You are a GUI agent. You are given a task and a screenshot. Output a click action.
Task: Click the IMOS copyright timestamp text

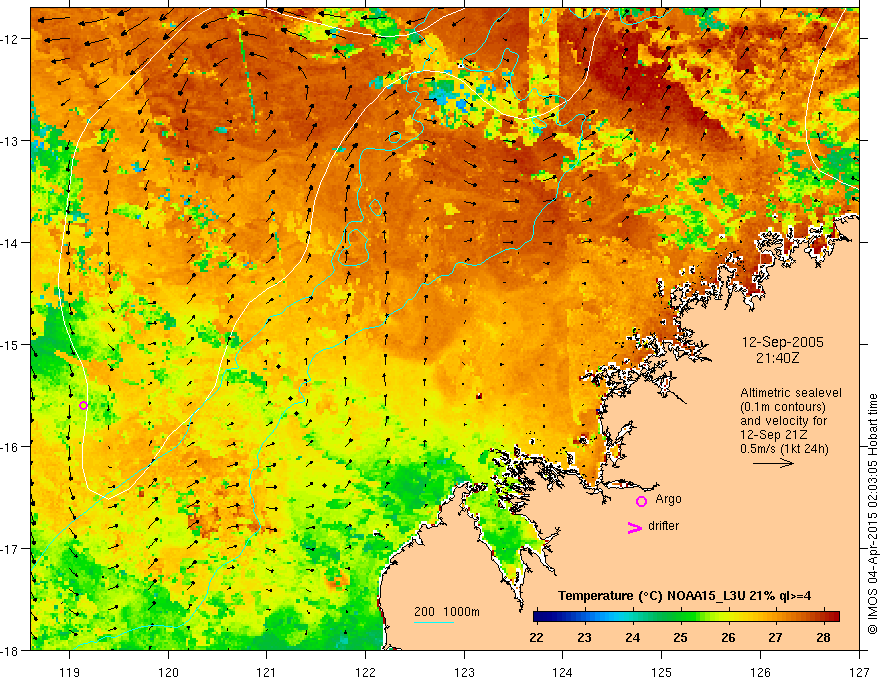click(x=872, y=514)
